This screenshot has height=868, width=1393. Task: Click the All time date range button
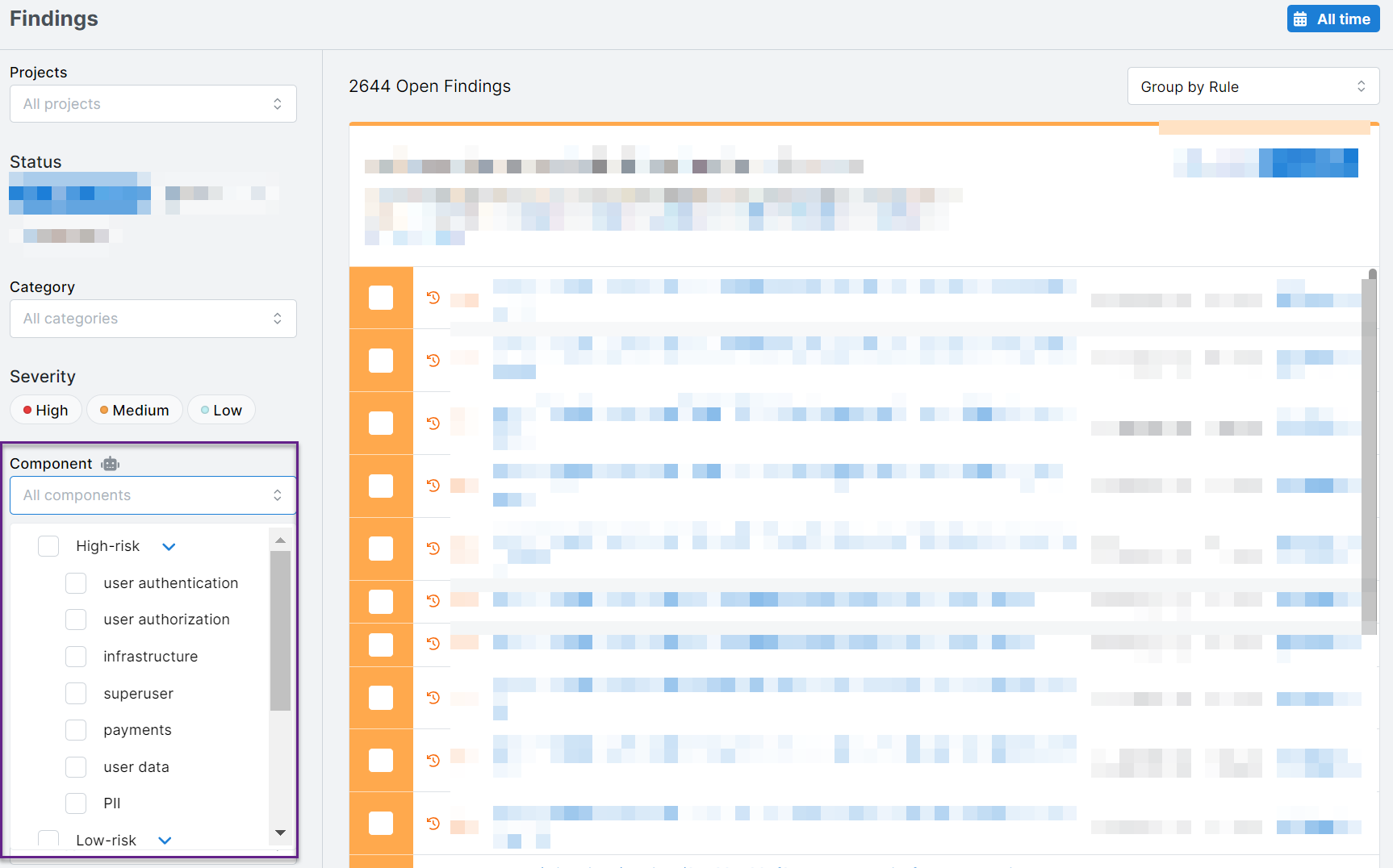(x=1332, y=18)
